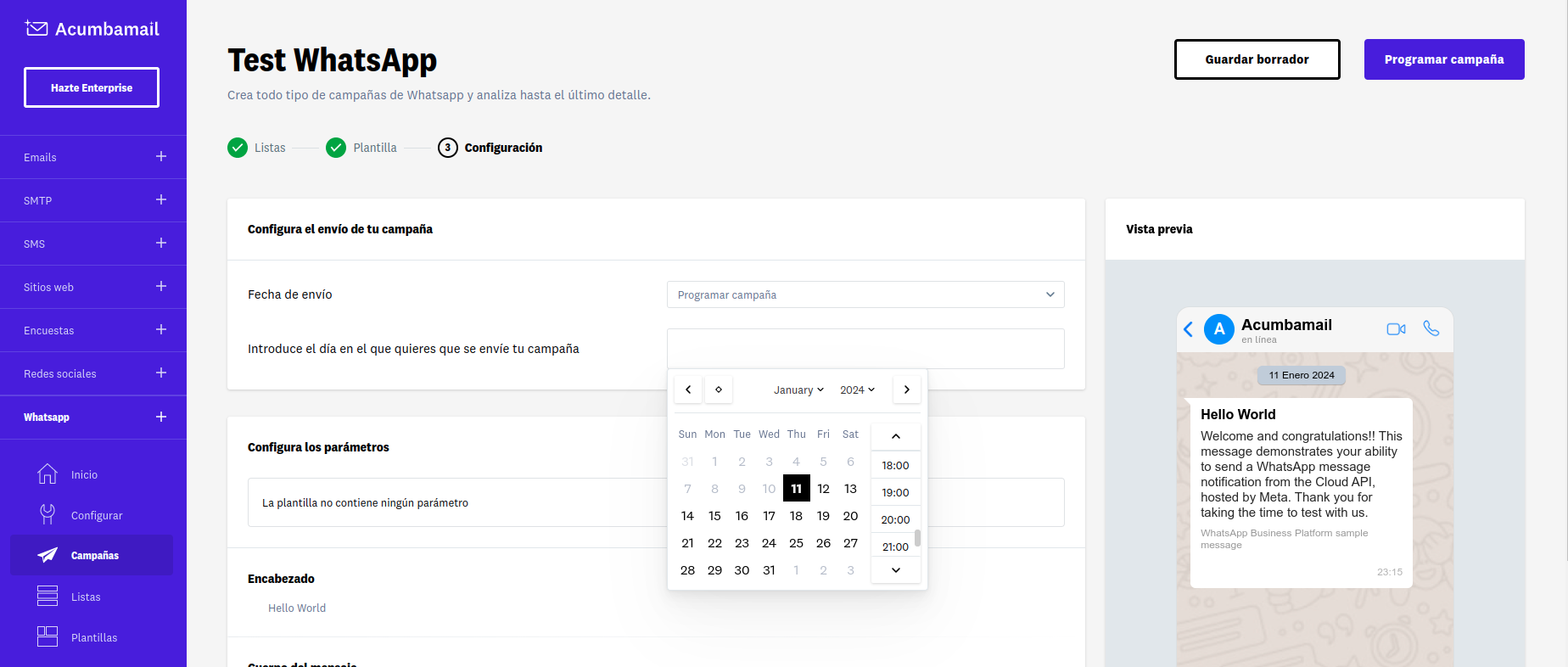The width and height of the screenshot is (1568, 667).
Task: Select highlighted day 11 in calendar
Action: coord(797,488)
